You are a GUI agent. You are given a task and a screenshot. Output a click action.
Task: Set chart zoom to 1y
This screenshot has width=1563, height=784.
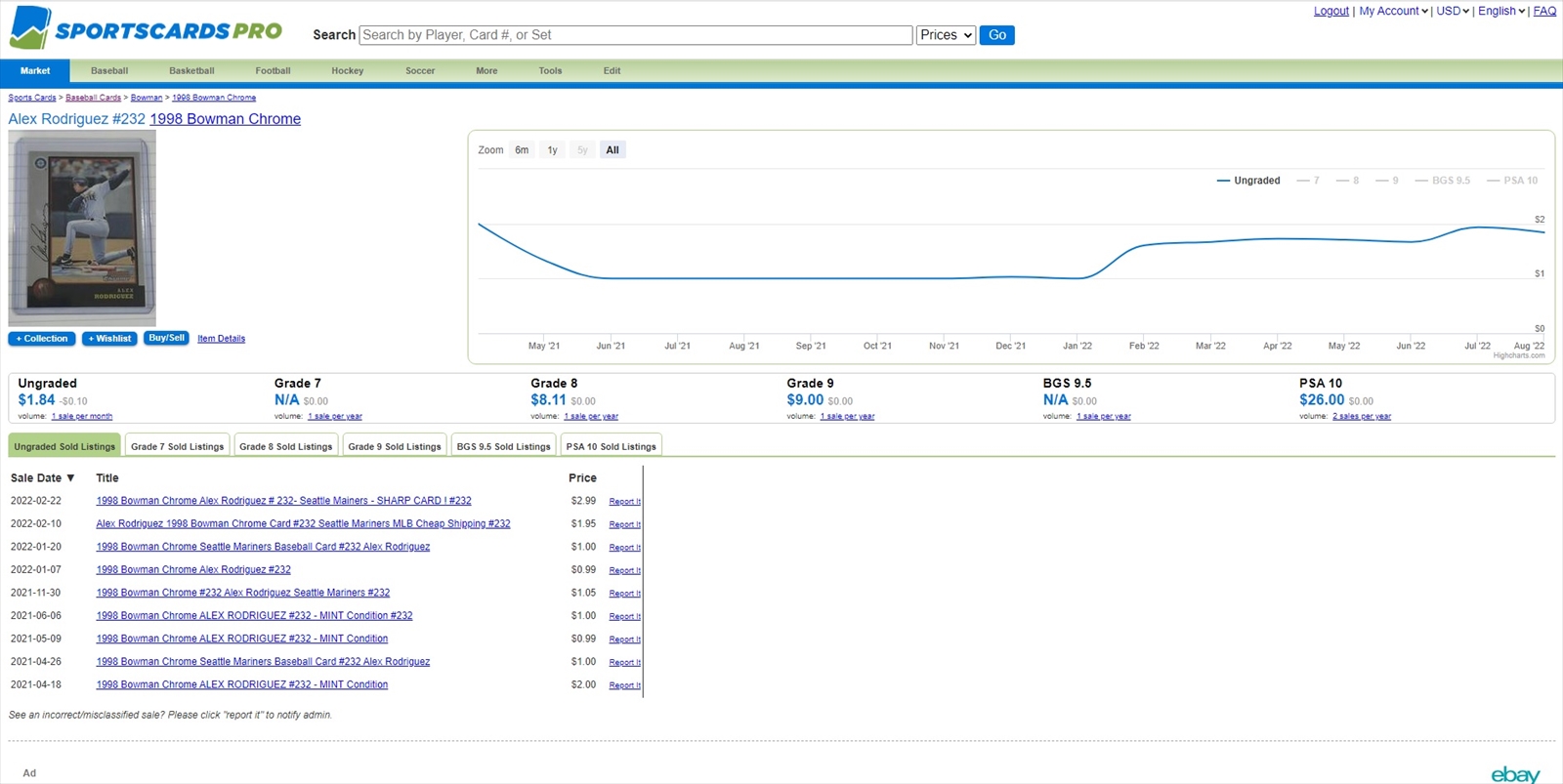552,150
